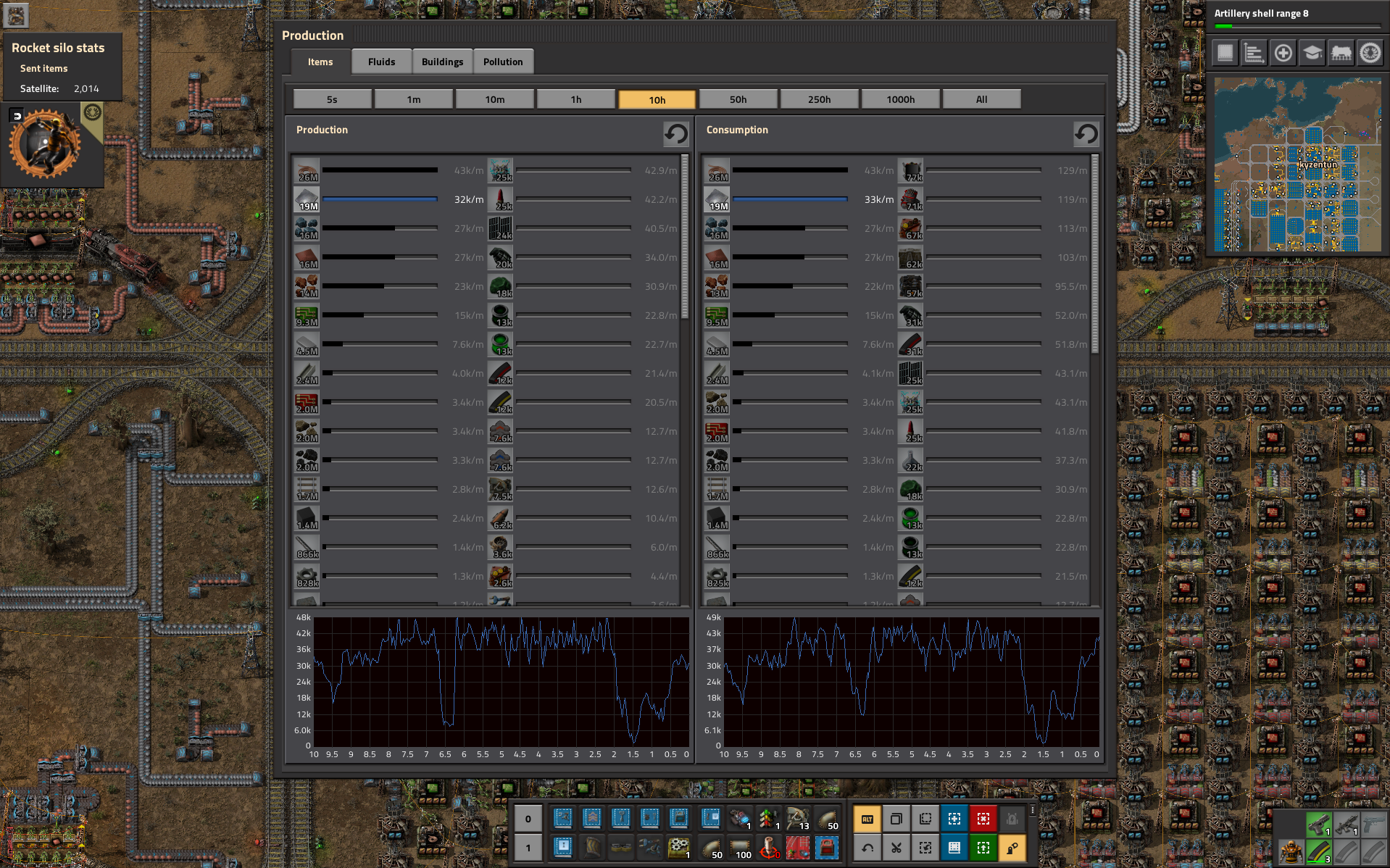The width and height of the screenshot is (1390, 868).
Task: Toggle the greyed-out roboport shortcut
Action: coord(1012,819)
